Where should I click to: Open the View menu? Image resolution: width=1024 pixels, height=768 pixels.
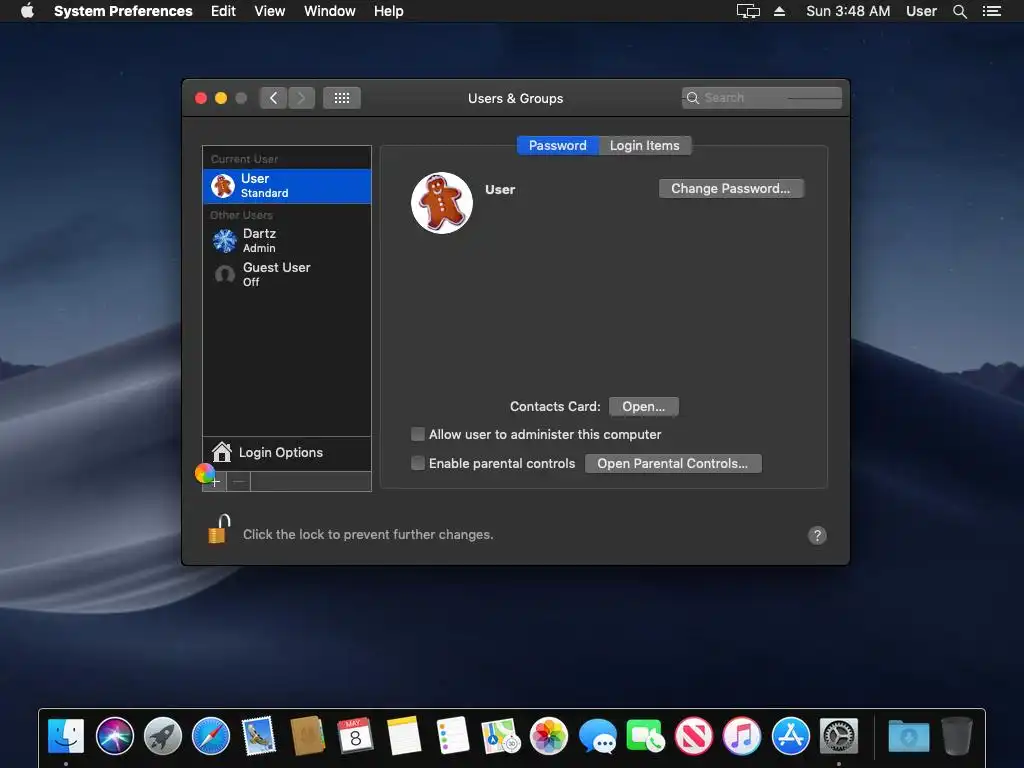tap(270, 11)
